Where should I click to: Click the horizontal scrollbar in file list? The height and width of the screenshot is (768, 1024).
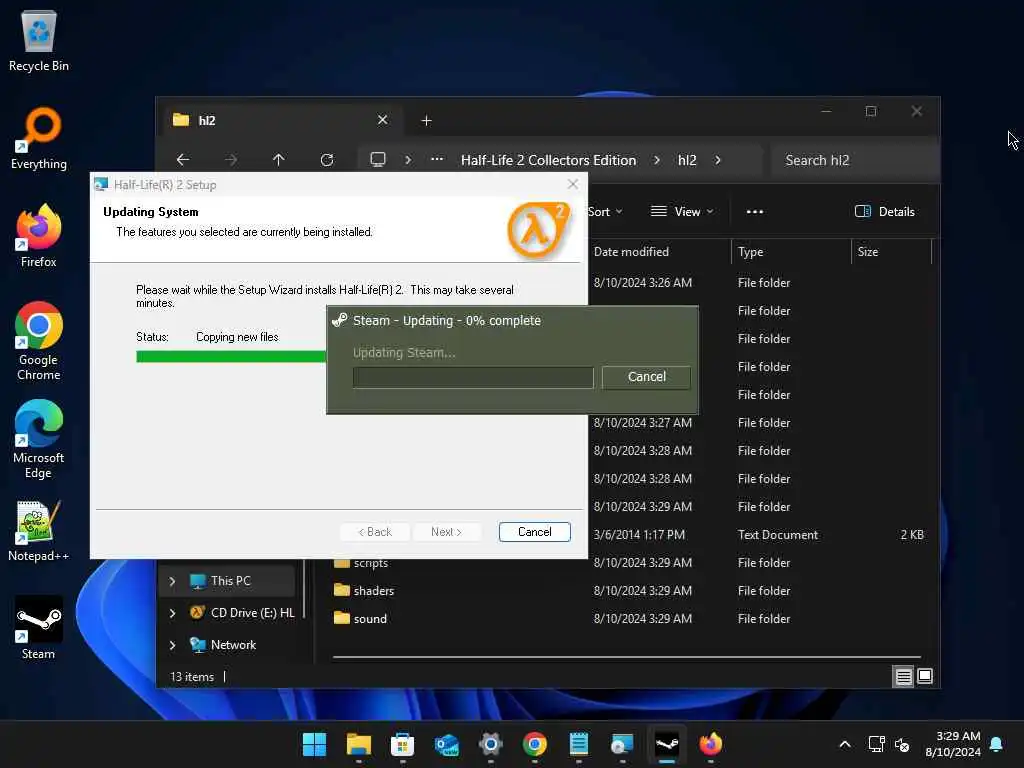tap(627, 657)
